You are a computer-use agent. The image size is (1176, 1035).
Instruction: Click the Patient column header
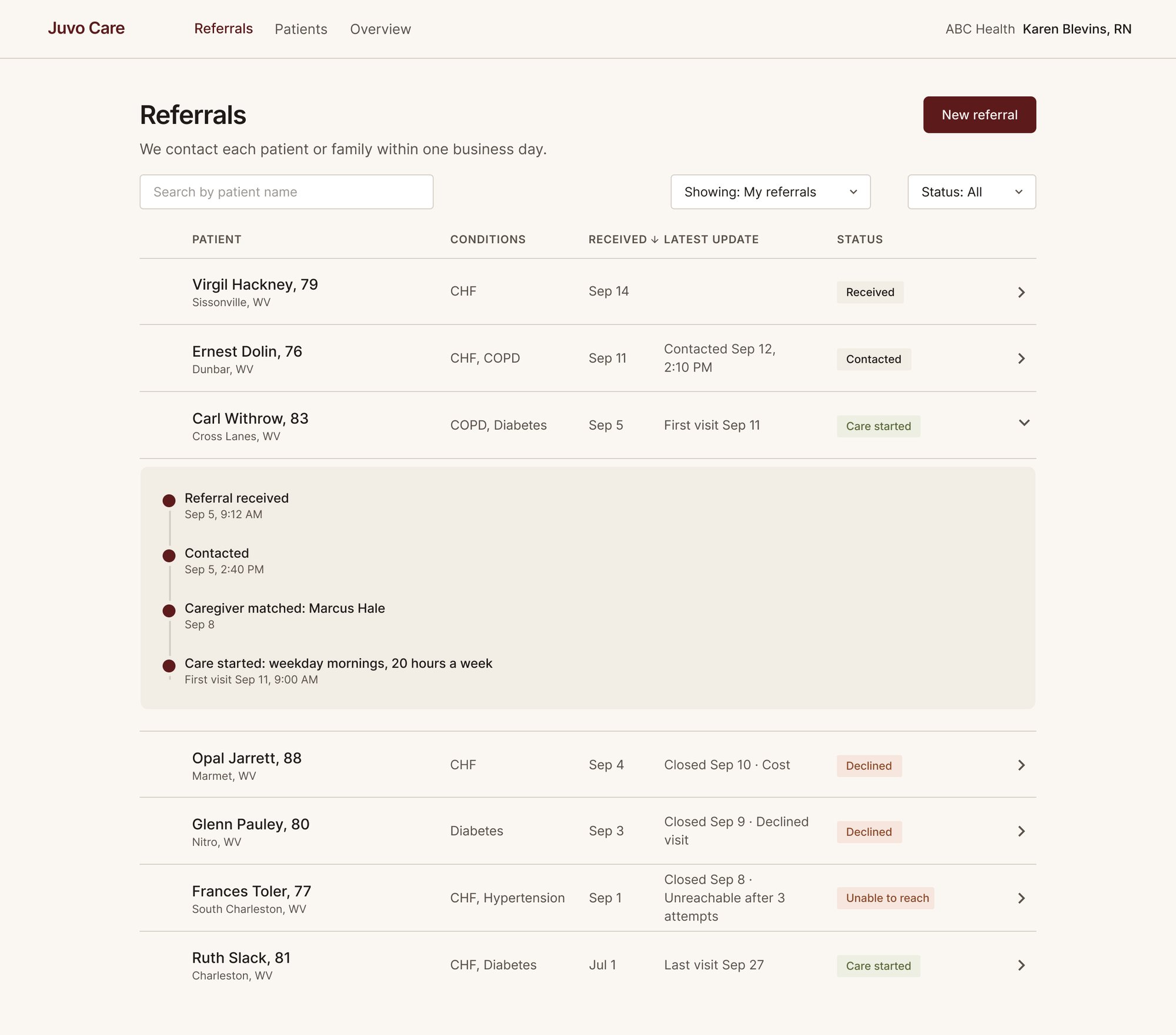216,239
